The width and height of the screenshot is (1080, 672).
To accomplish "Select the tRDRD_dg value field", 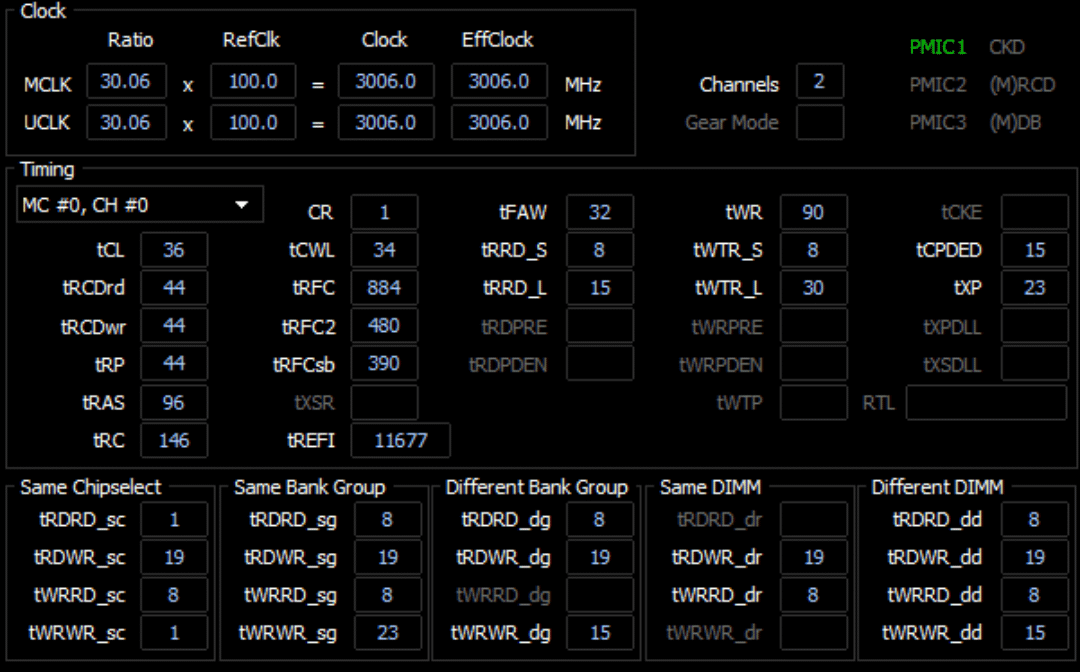I will [599, 520].
